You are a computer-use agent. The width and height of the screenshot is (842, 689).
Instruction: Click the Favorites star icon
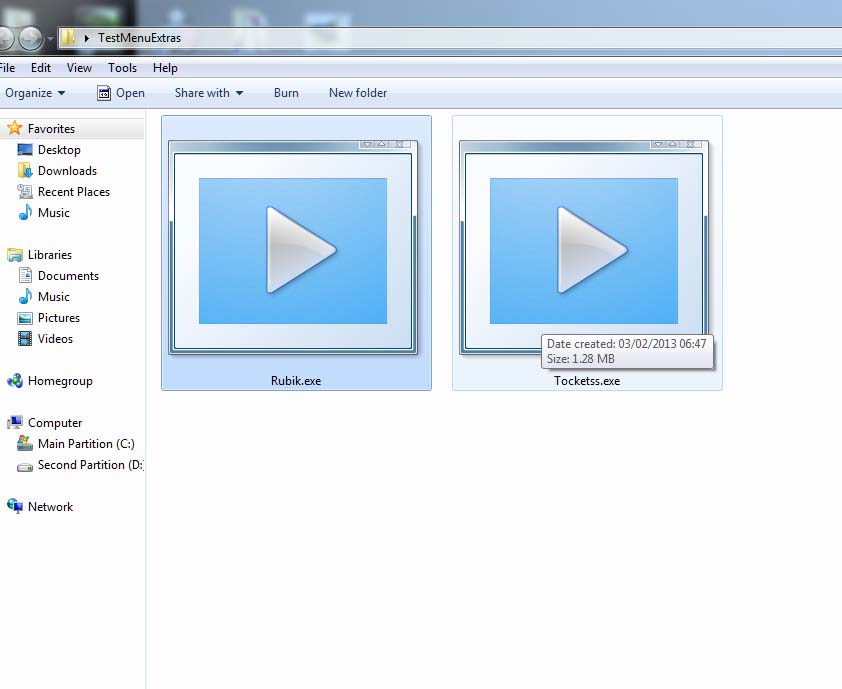[14, 129]
